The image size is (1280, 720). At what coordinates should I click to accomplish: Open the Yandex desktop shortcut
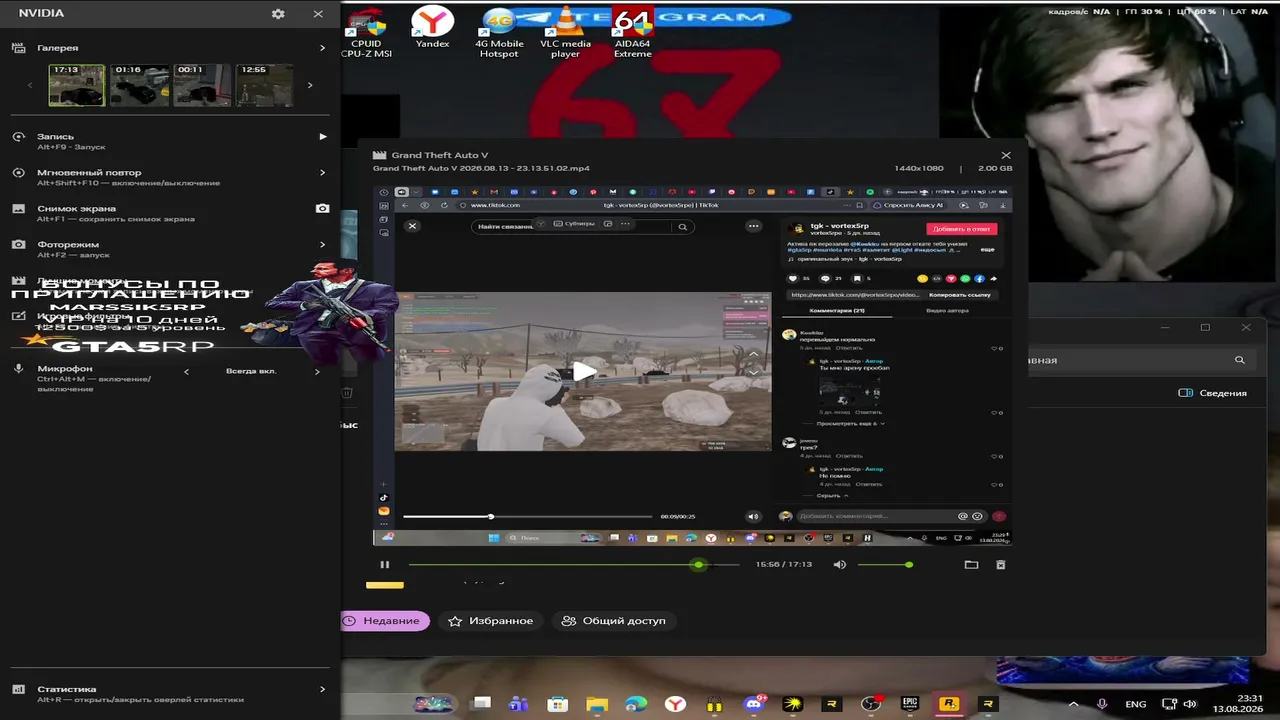[433, 28]
